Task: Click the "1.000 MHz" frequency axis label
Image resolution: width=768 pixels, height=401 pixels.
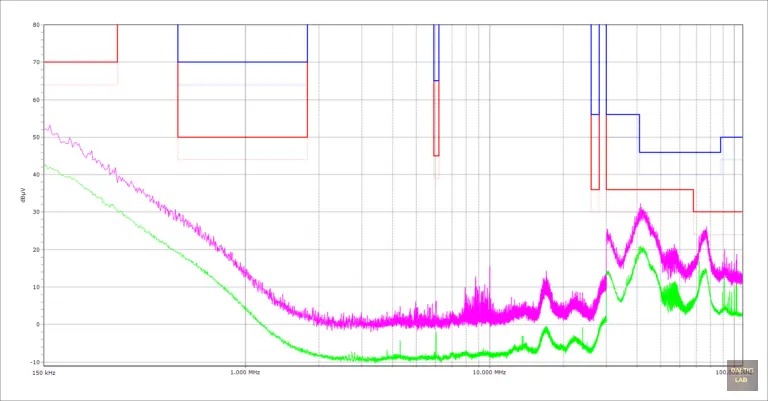Action: 245,373
